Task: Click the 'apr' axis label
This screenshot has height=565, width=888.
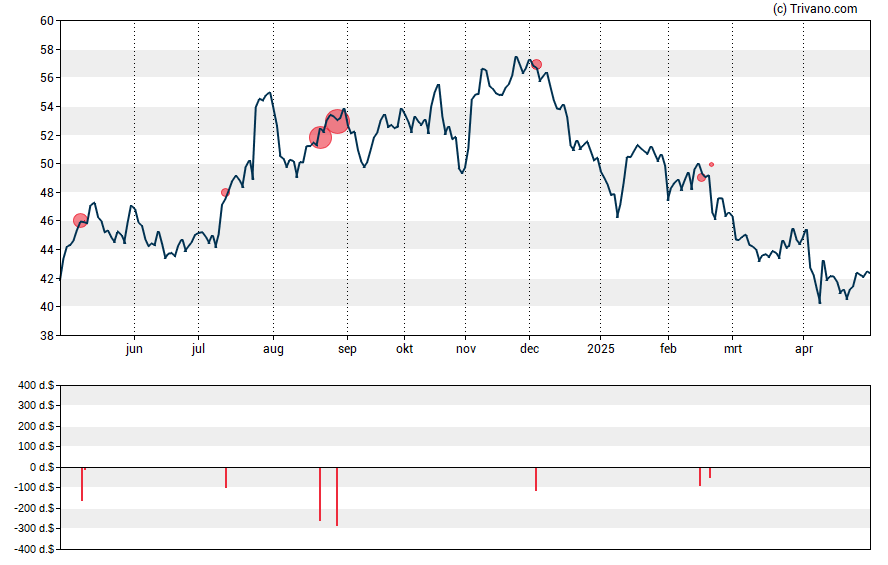Action: (x=804, y=349)
